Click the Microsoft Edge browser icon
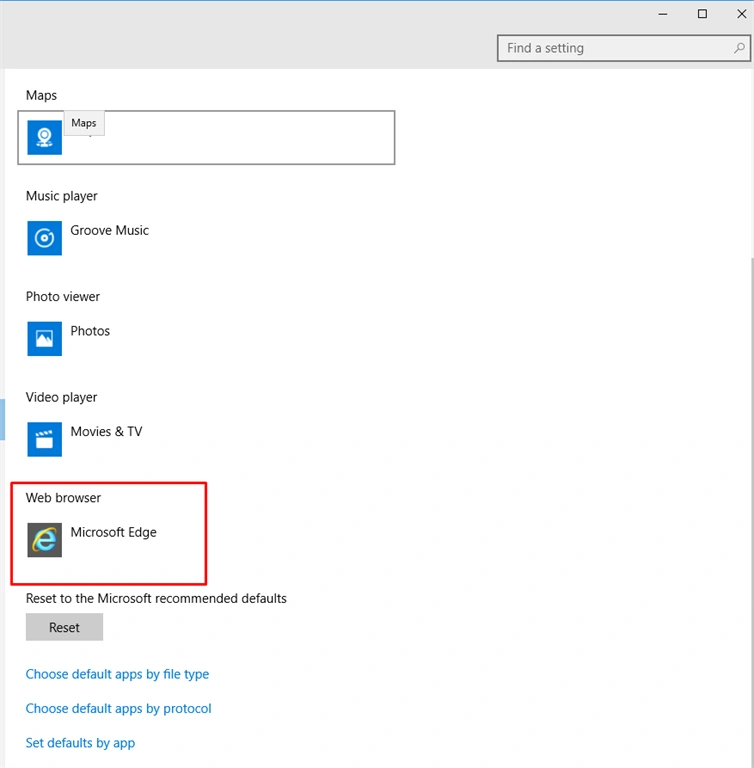 (45, 540)
